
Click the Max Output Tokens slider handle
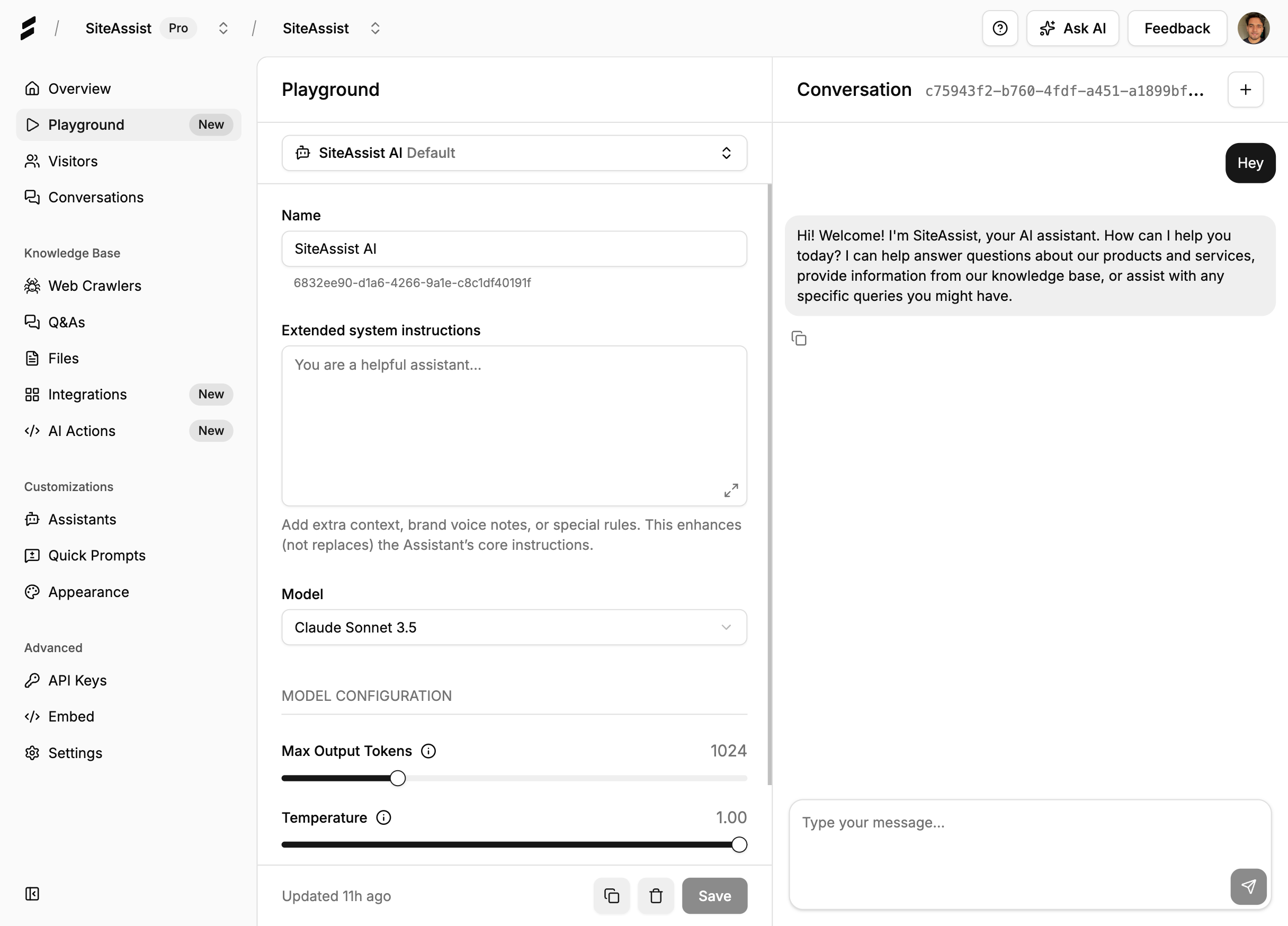(398, 778)
